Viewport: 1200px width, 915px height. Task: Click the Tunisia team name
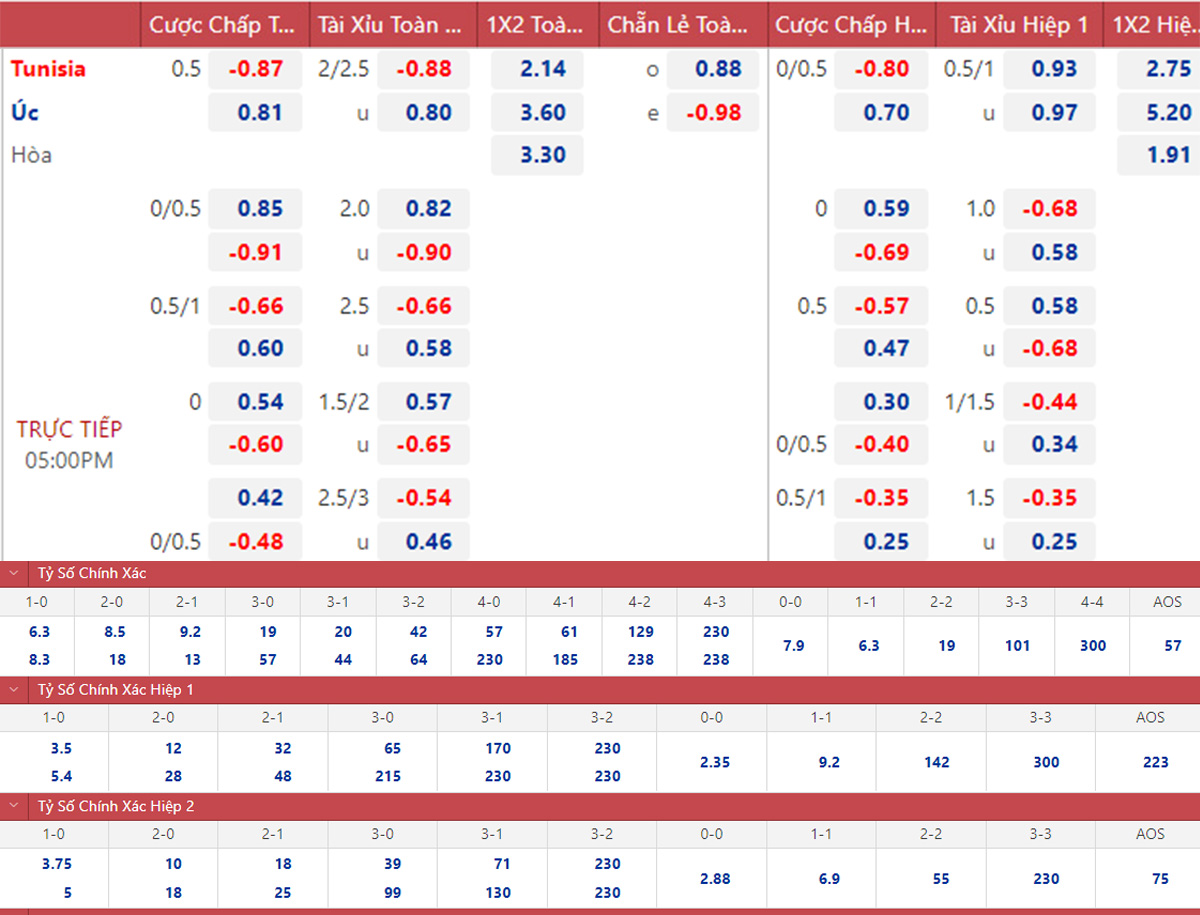point(48,69)
